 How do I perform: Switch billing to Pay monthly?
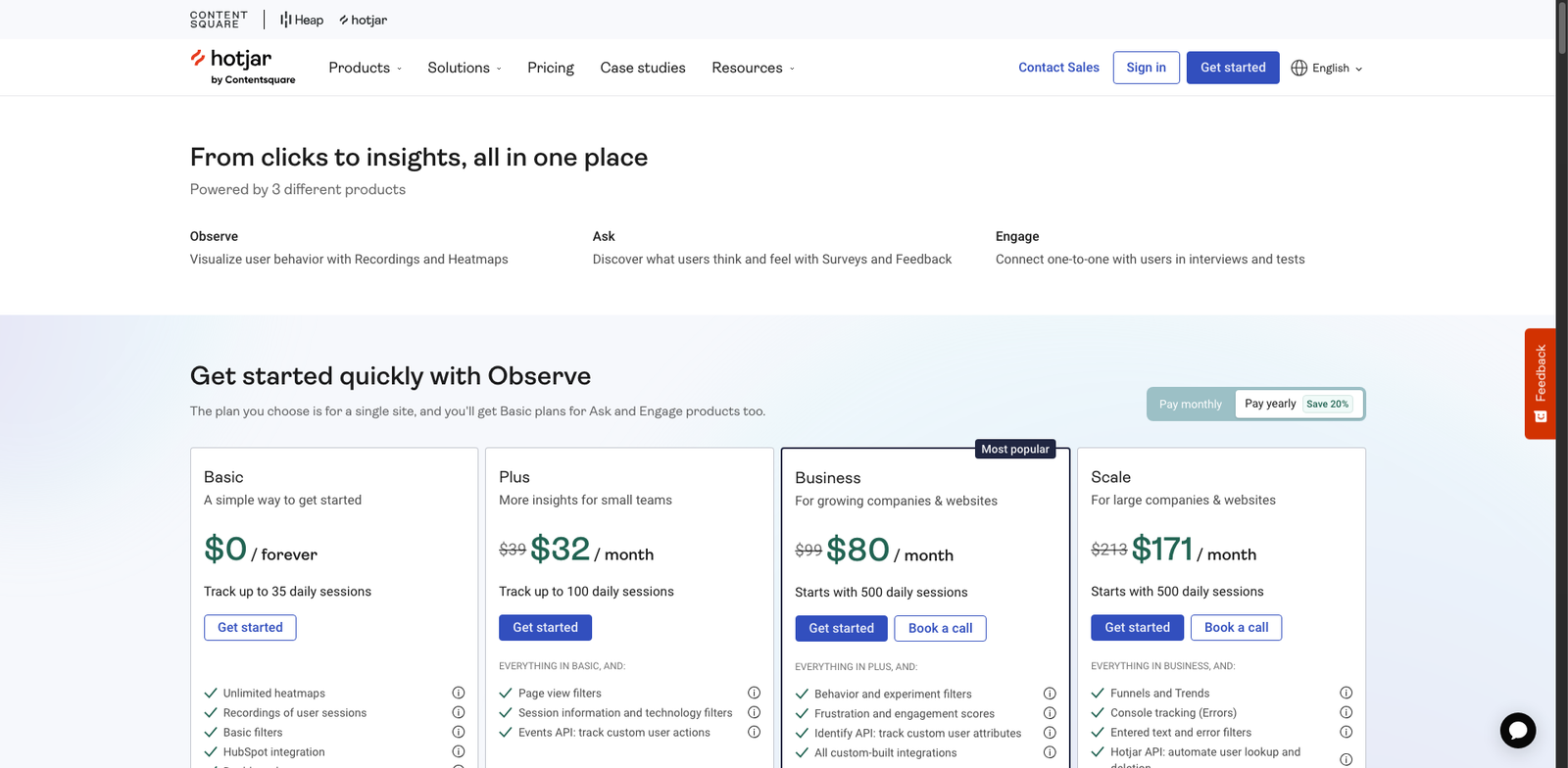1190,404
